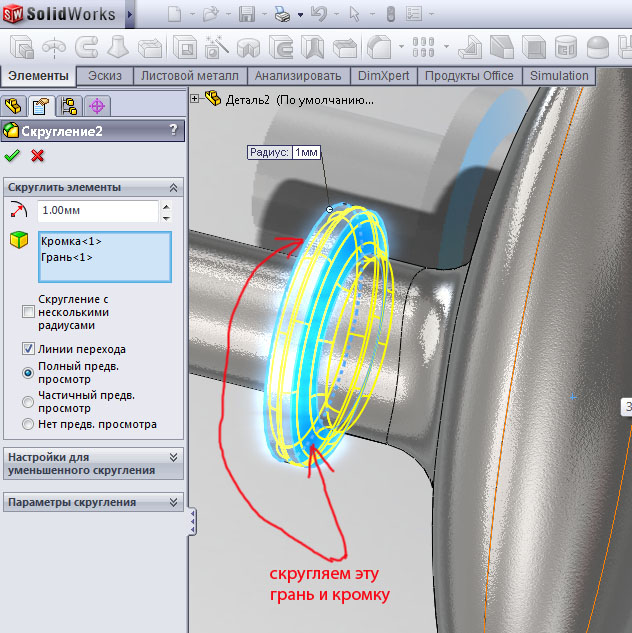
Task: Enable 'Скругление с несколькими радиусами' checkbox
Action: (28, 312)
